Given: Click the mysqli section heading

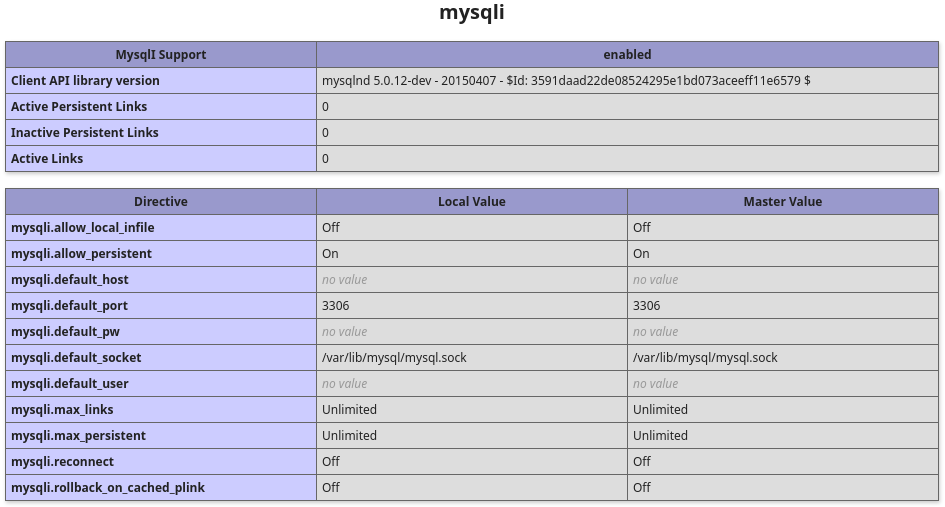Looking at the screenshot, I should click(x=471, y=13).
